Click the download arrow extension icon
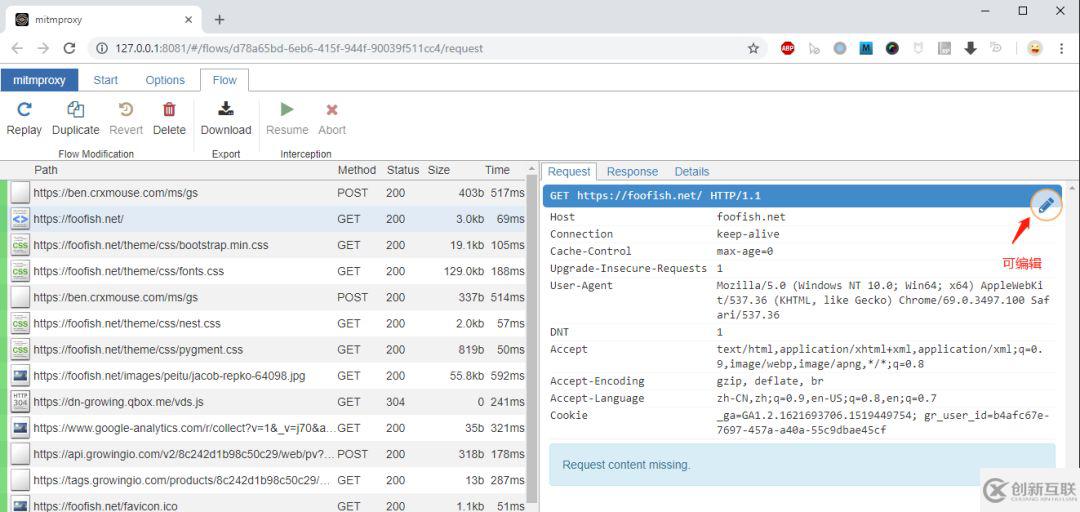The height and width of the screenshot is (512, 1080). pyautogui.click(x=970, y=48)
